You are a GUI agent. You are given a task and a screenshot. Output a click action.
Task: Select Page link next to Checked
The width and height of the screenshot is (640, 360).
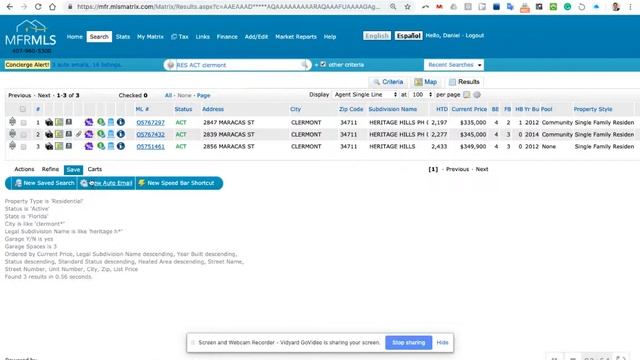point(203,96)
